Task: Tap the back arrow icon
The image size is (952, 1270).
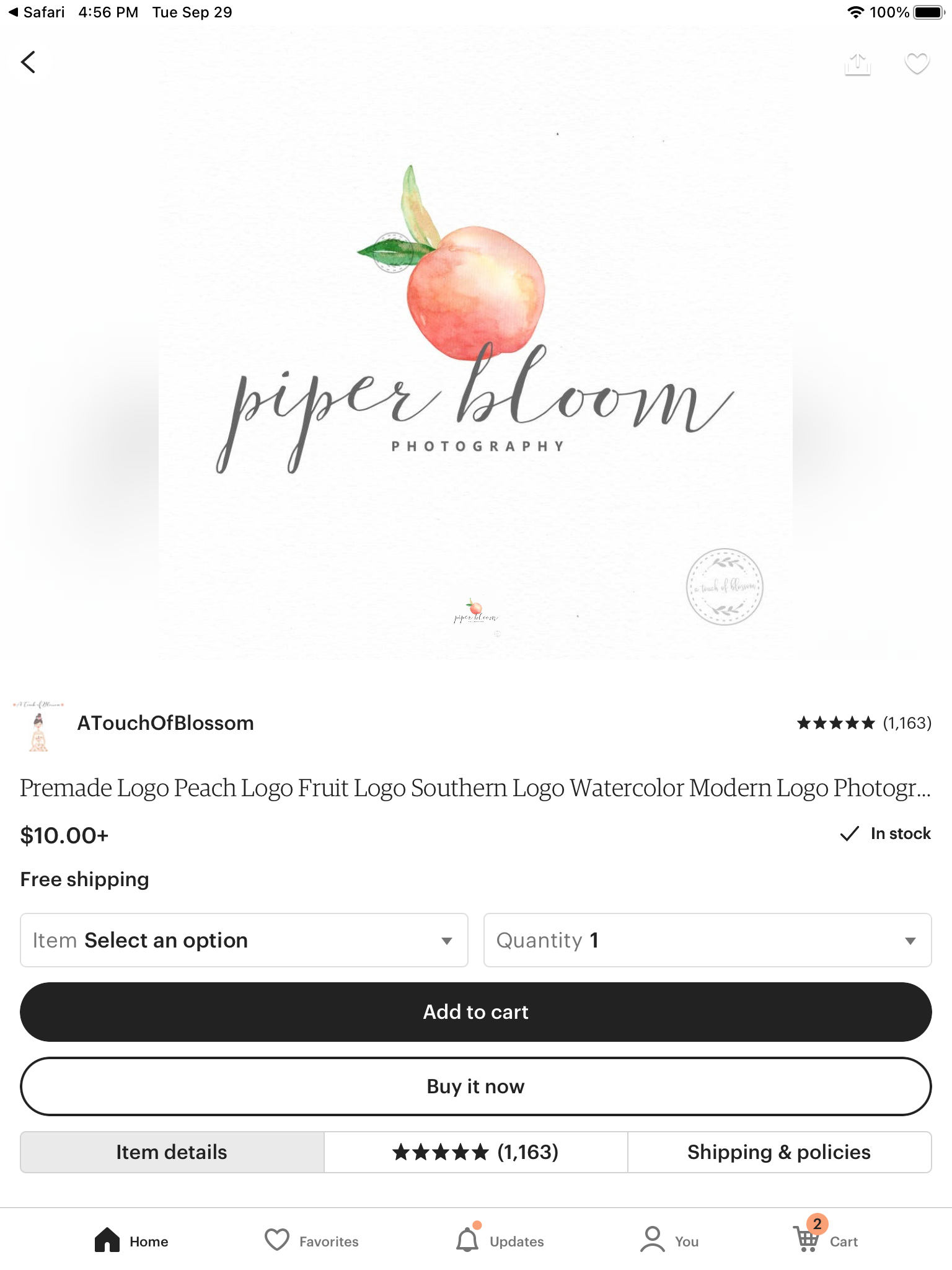Action: click(29, 62)
